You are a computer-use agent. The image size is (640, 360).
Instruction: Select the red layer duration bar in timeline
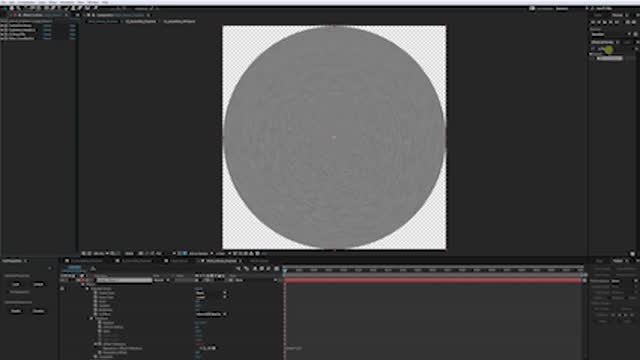coord(433,280)
